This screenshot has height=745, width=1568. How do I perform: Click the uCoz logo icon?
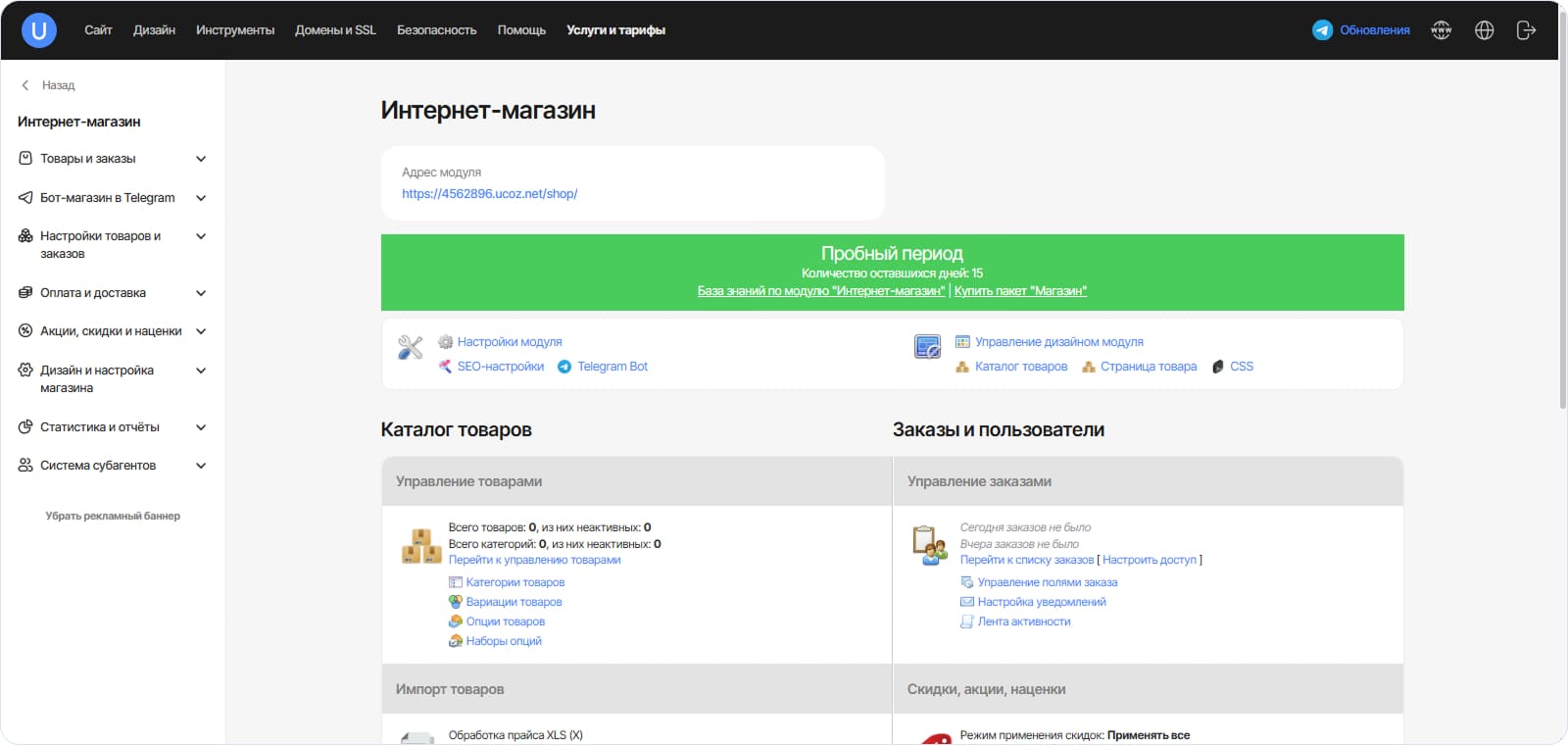click(x=39, y=30)
